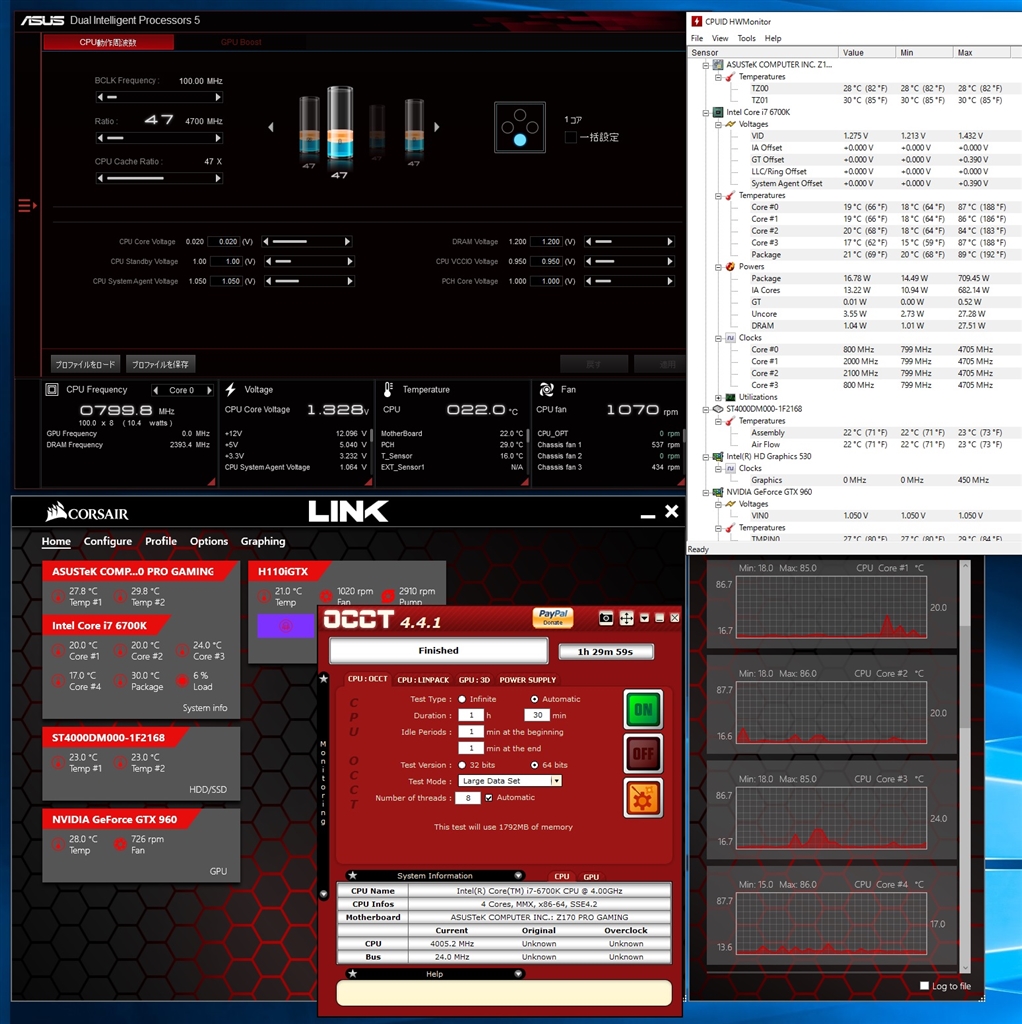Click the H110iGTX Pump icon in Corsair Link
The width and height of the screenshot is (1022, 1024).
click(389, 596)
